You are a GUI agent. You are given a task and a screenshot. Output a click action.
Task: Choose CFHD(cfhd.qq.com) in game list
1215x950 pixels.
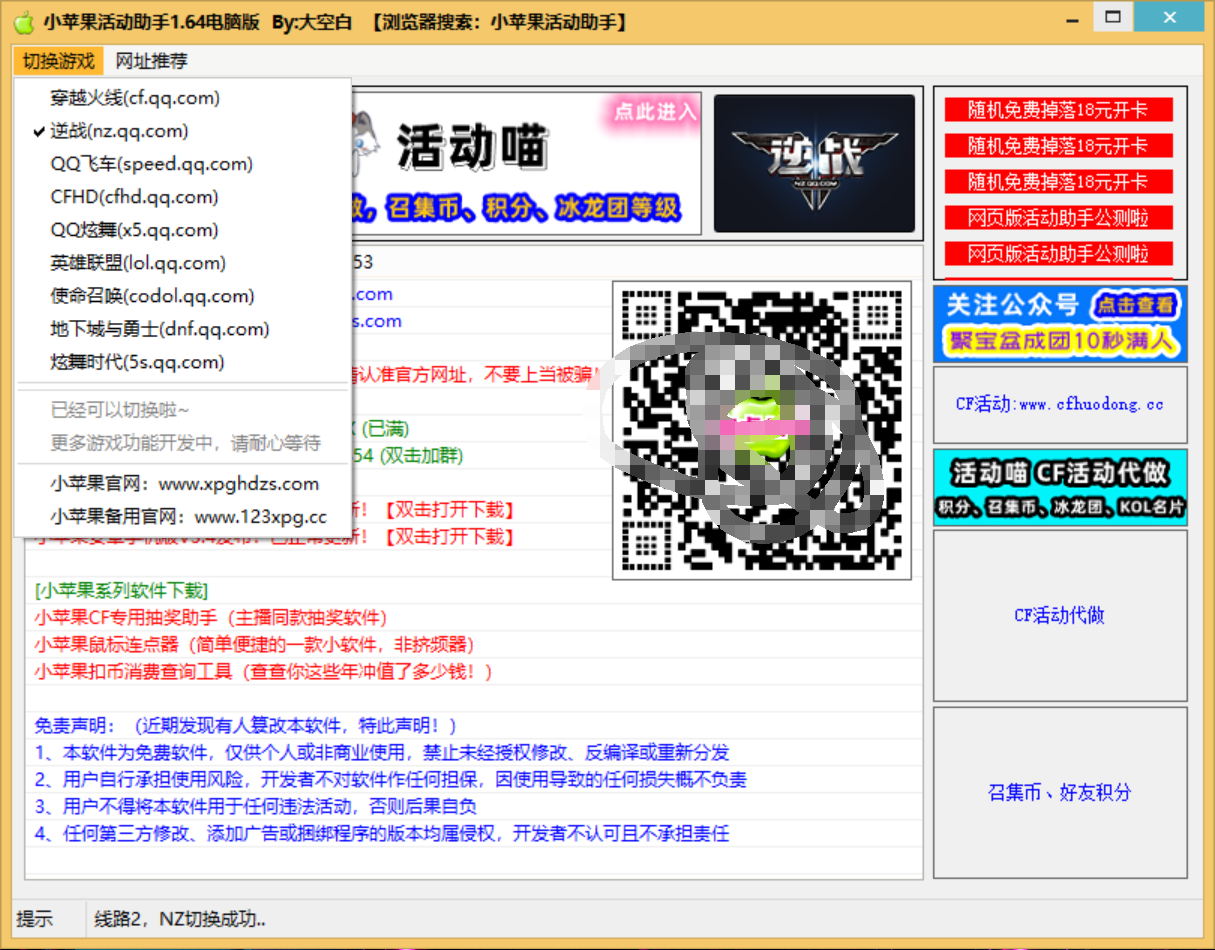click(184, 197)
